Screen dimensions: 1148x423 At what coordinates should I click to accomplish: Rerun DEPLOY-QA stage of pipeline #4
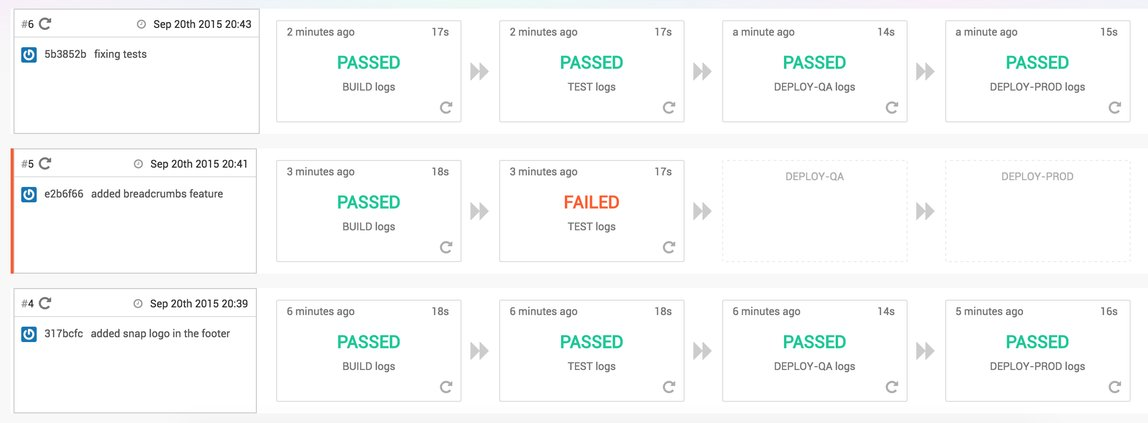tap(892, 387)
